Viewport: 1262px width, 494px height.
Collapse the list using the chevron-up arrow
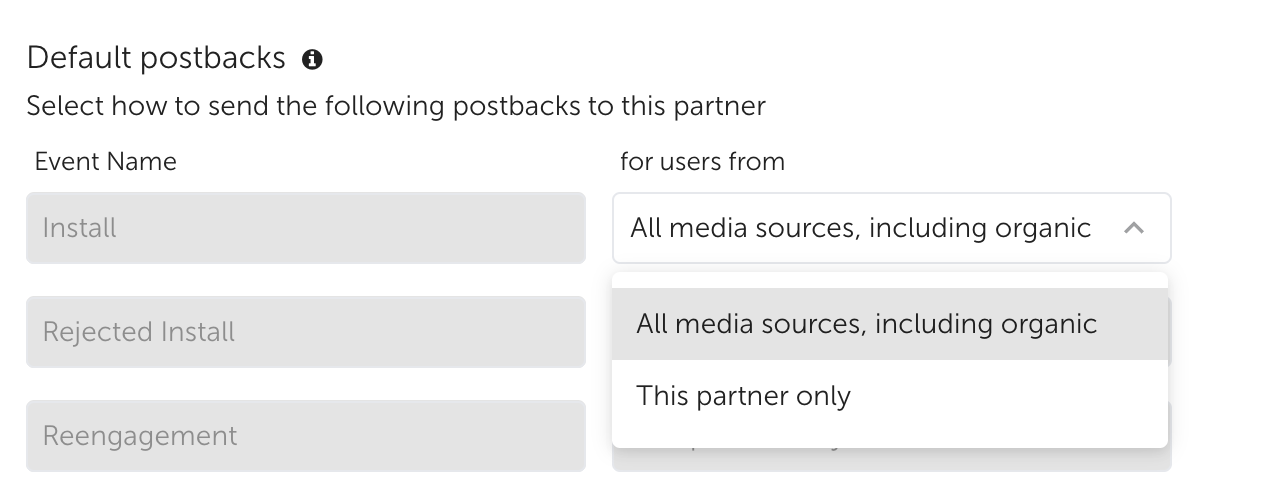pyautogui.click(x=1133, y=228)
